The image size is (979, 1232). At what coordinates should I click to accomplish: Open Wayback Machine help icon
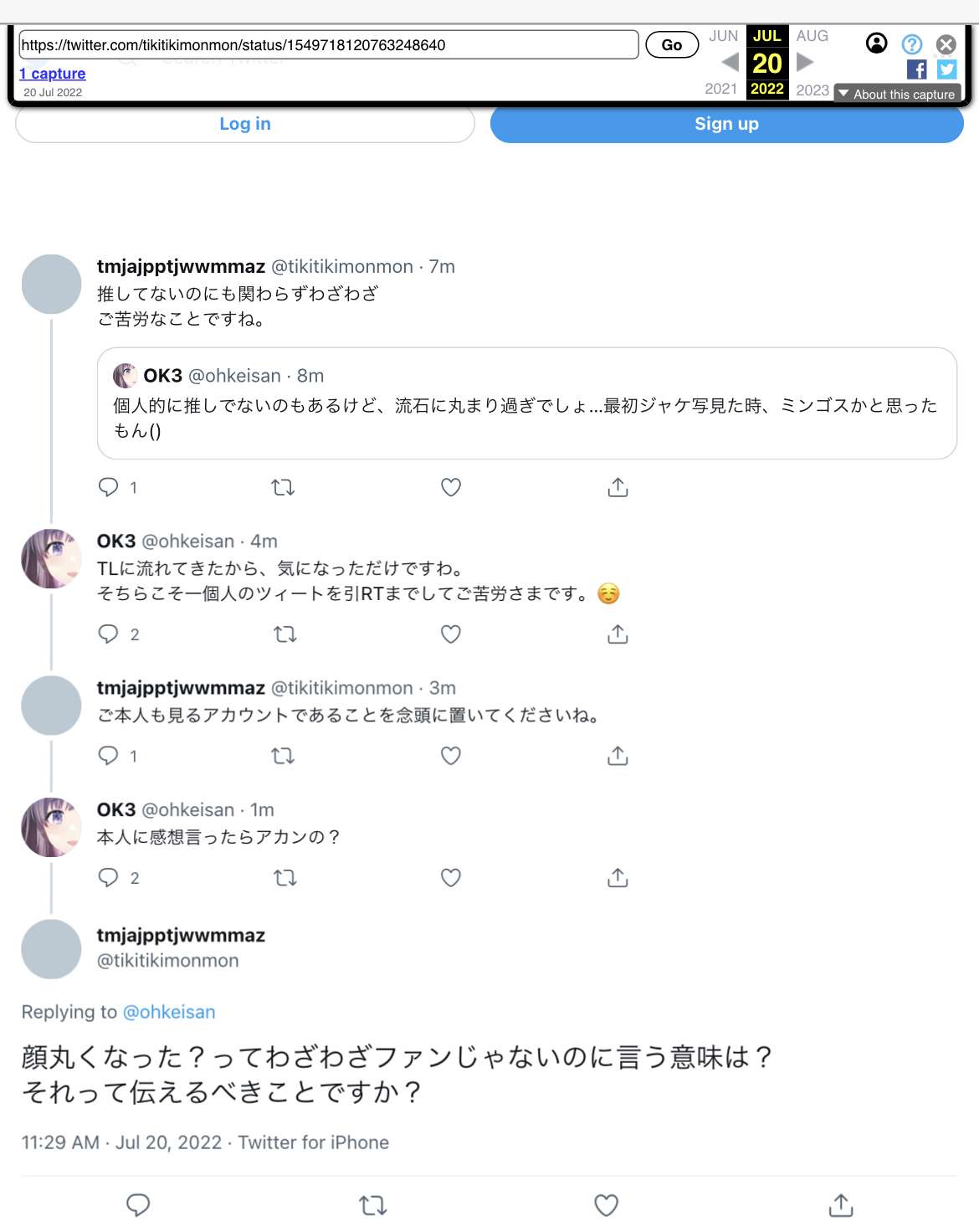pyautogui.click(x=912, y=44)
